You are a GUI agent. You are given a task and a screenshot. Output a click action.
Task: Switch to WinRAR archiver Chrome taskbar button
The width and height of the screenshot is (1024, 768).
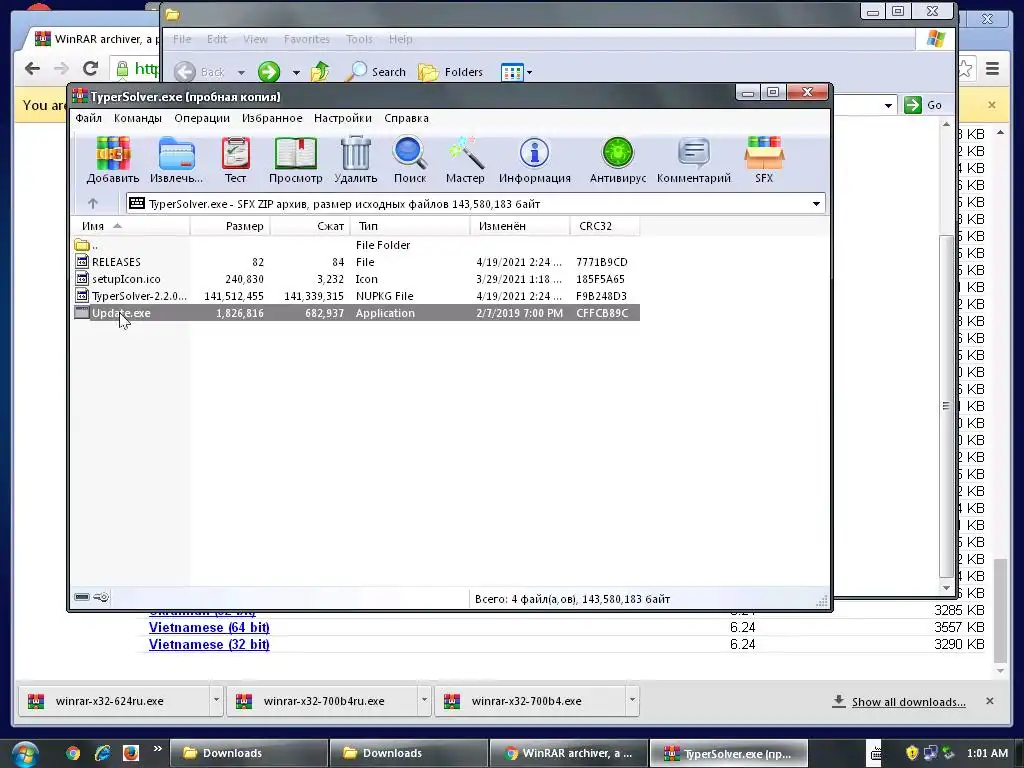(x=569, y=753)
